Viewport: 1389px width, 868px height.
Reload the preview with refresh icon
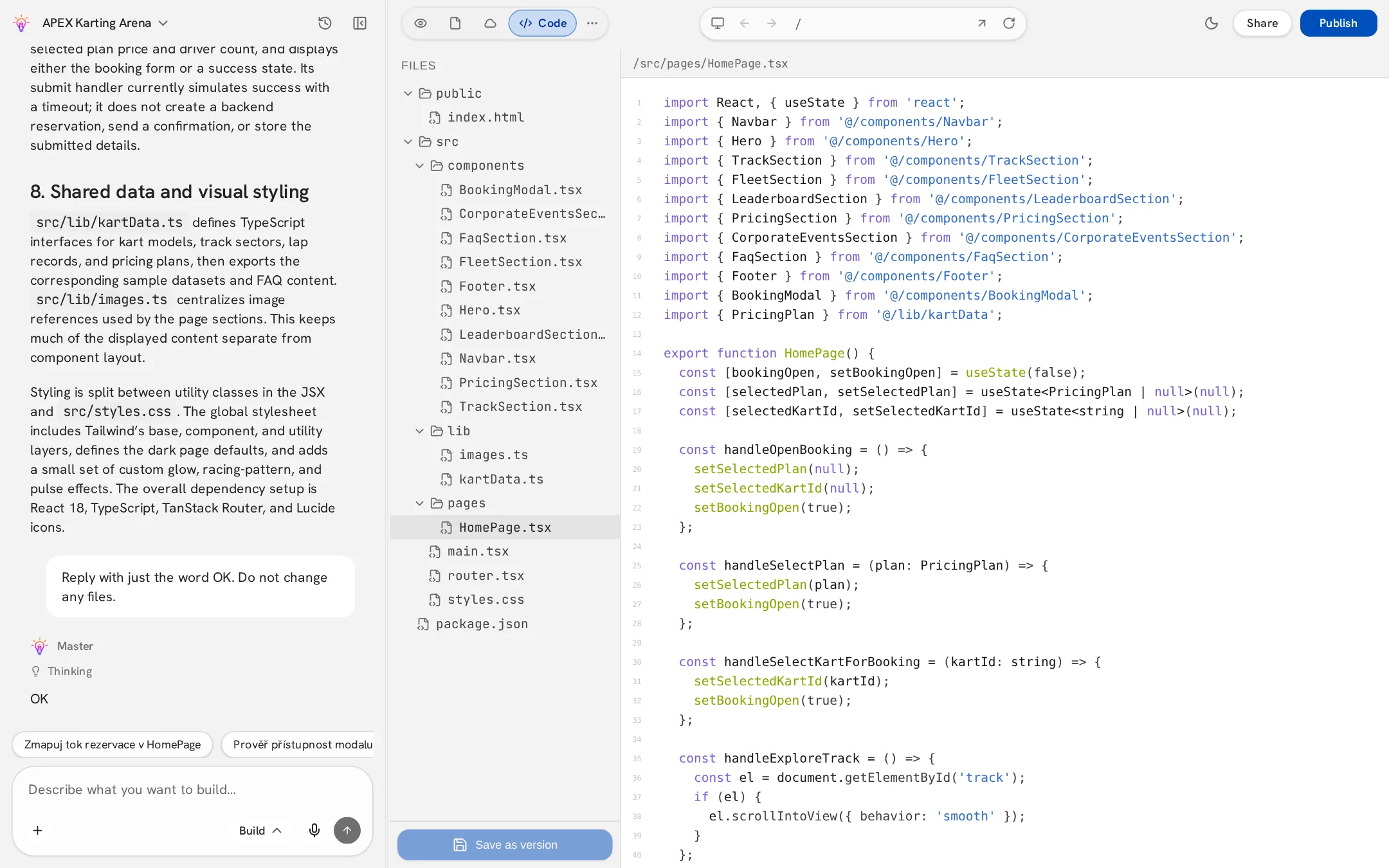(1009, 23)
